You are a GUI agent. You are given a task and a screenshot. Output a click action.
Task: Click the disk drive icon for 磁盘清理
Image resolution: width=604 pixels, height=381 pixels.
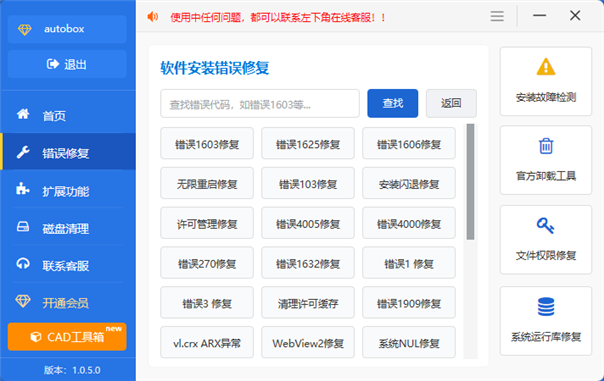(x=23, y=227)
